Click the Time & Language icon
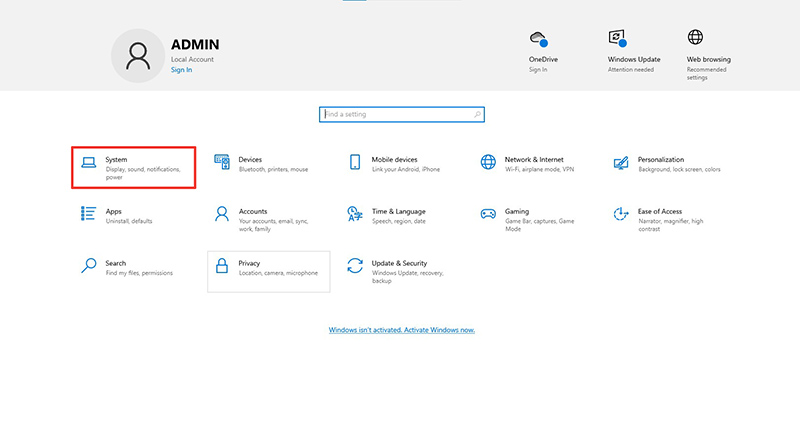Image resolution: width=800 pixels, height=429 pixels. [x=355, y=214]
